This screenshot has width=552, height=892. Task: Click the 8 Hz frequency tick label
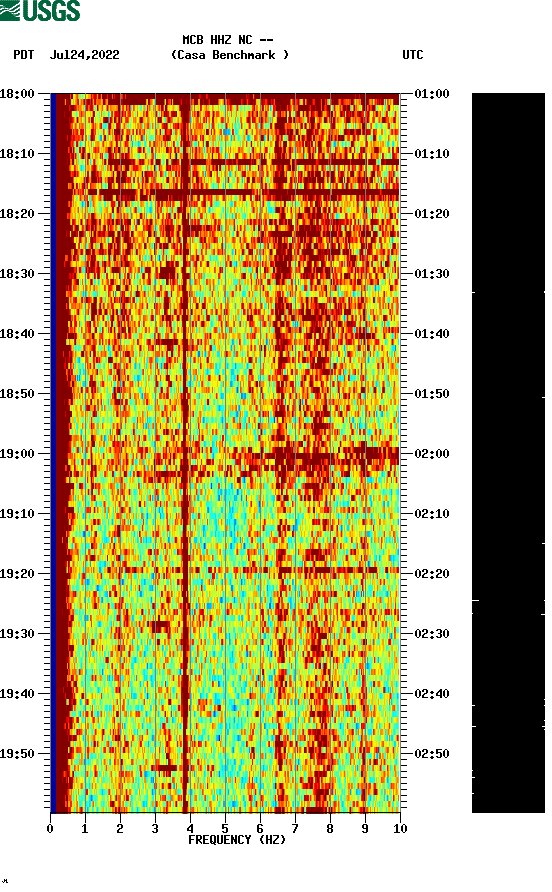tap(330, 829)
